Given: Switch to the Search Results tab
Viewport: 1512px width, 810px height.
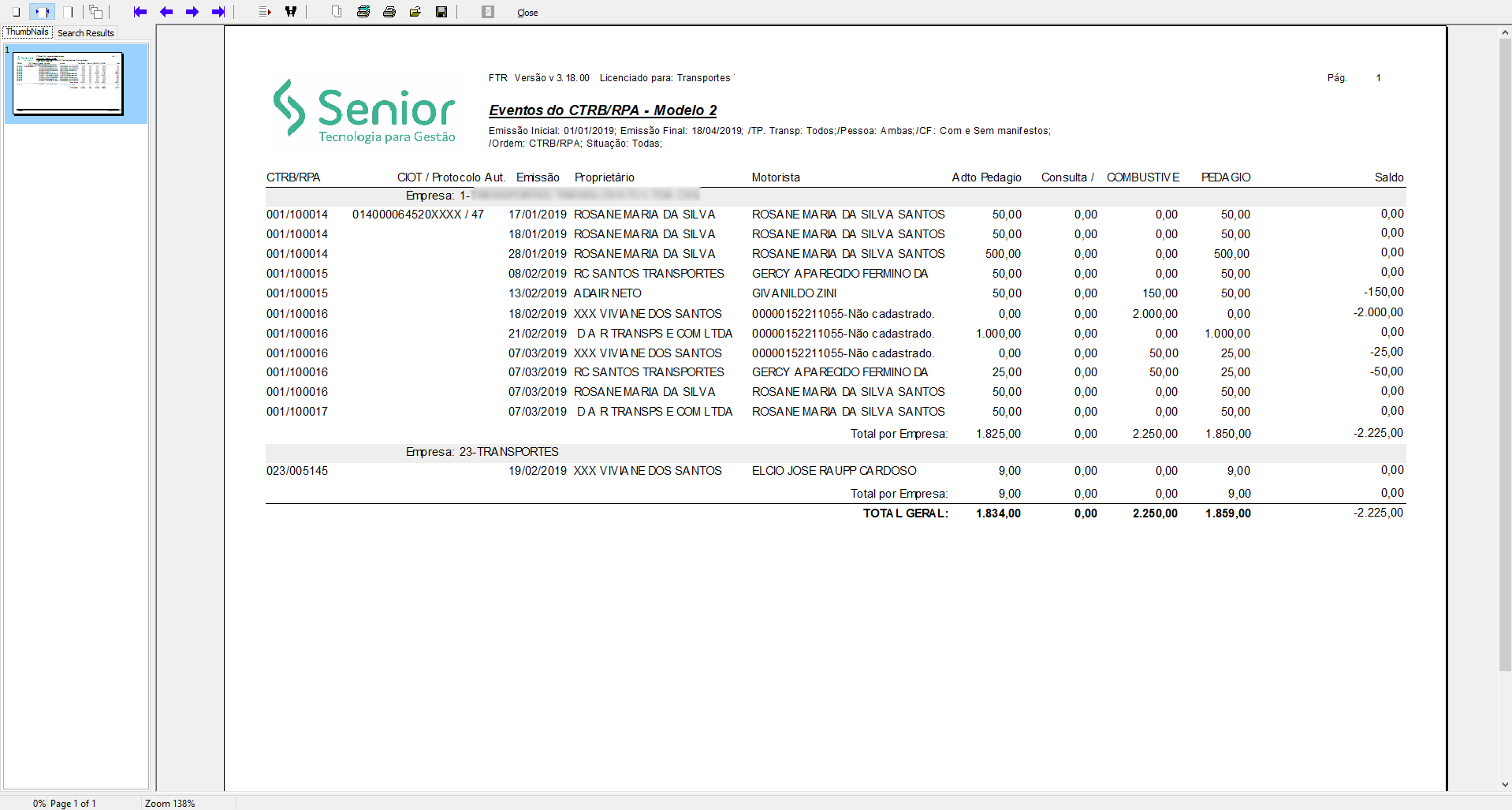Looking at the screenshot, I should point(86,33).
